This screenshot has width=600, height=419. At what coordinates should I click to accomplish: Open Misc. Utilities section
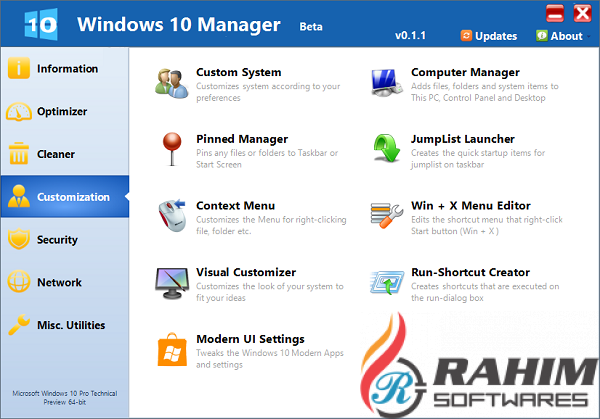65,325
